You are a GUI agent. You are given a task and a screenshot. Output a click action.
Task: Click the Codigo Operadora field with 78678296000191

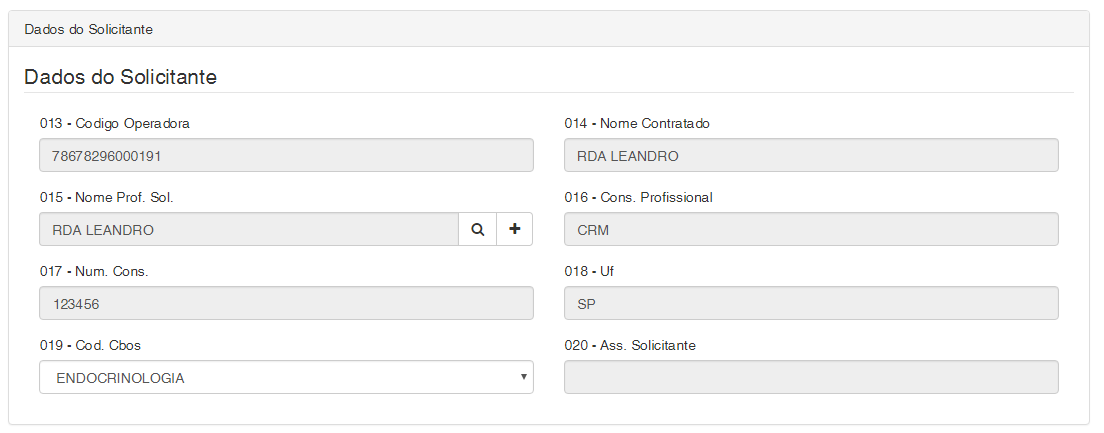(286, 156)
